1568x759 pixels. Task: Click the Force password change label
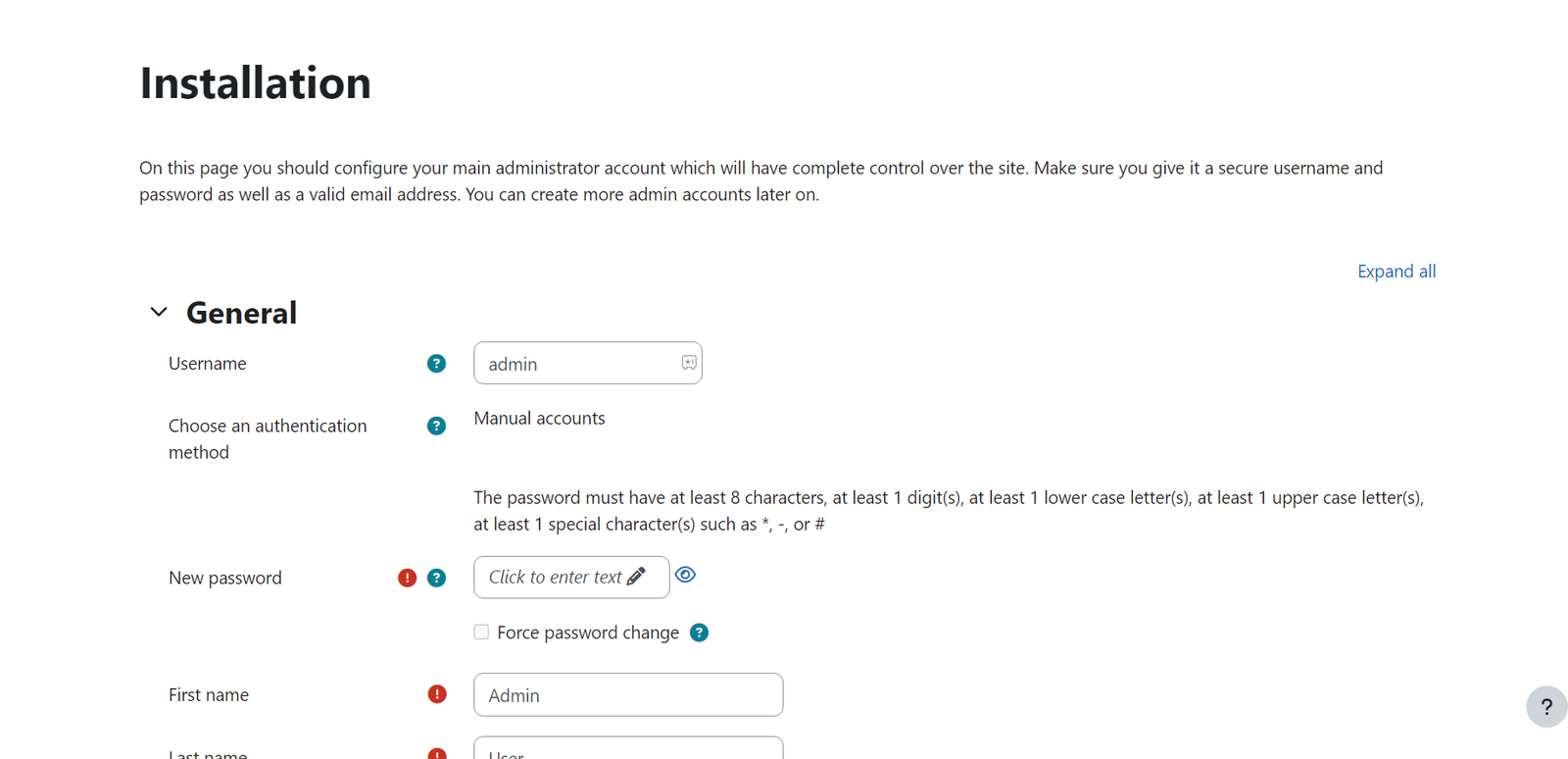(x=587, y=632)
